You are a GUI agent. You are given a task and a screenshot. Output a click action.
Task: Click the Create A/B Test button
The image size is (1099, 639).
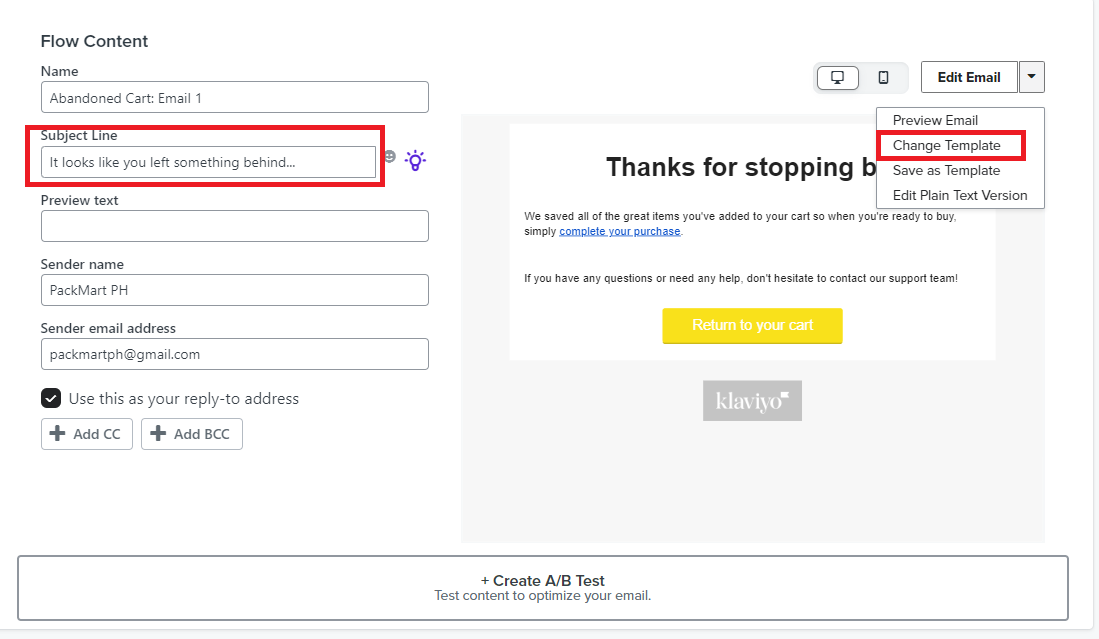coord(543,588)
